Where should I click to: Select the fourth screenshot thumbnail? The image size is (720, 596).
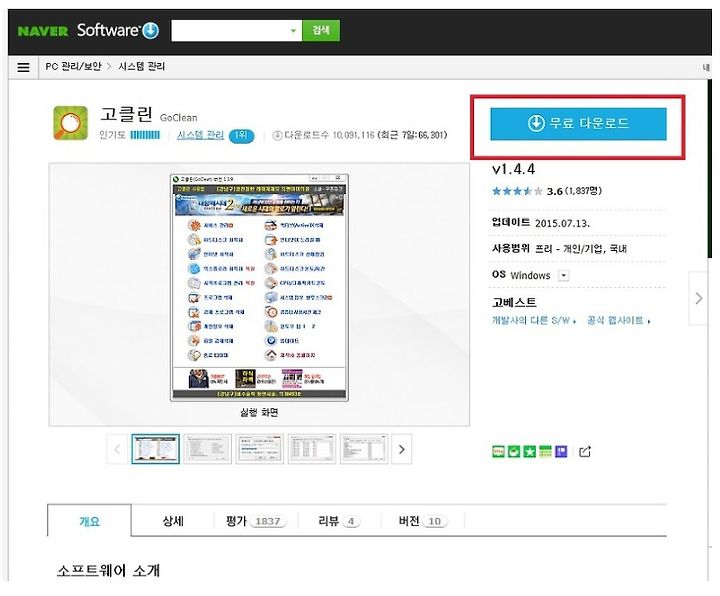click(x=312, y=449)
